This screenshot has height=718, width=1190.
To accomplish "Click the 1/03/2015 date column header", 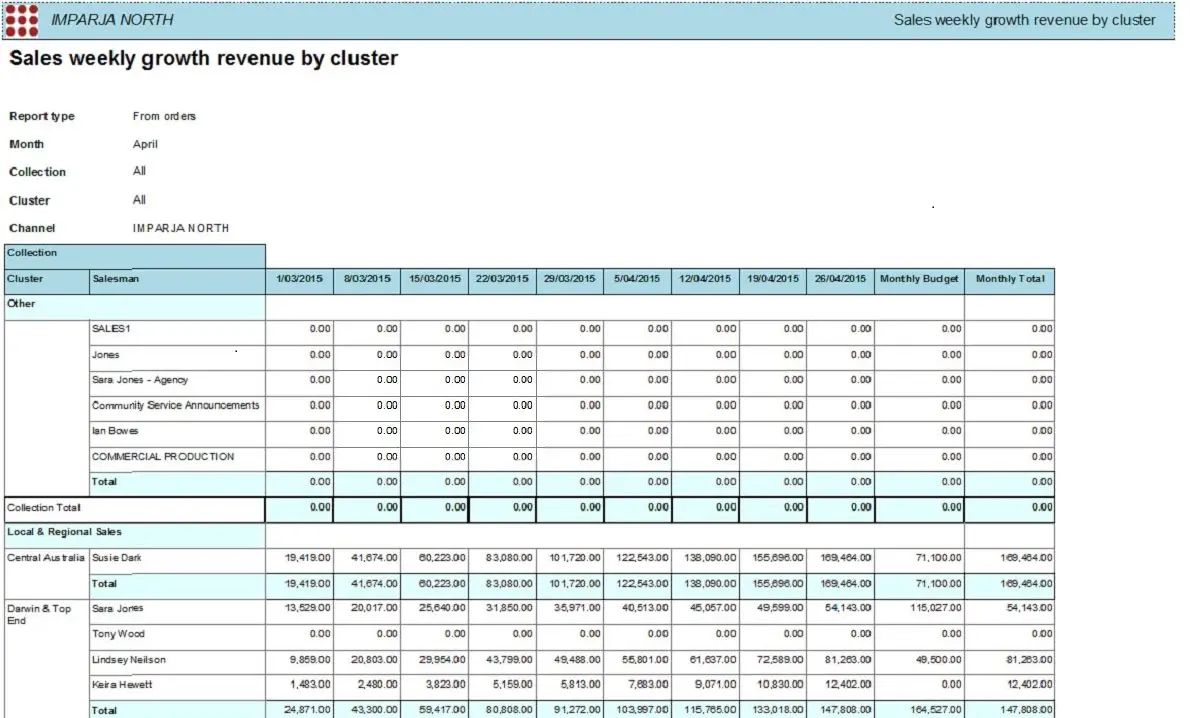I will [298, 279].
